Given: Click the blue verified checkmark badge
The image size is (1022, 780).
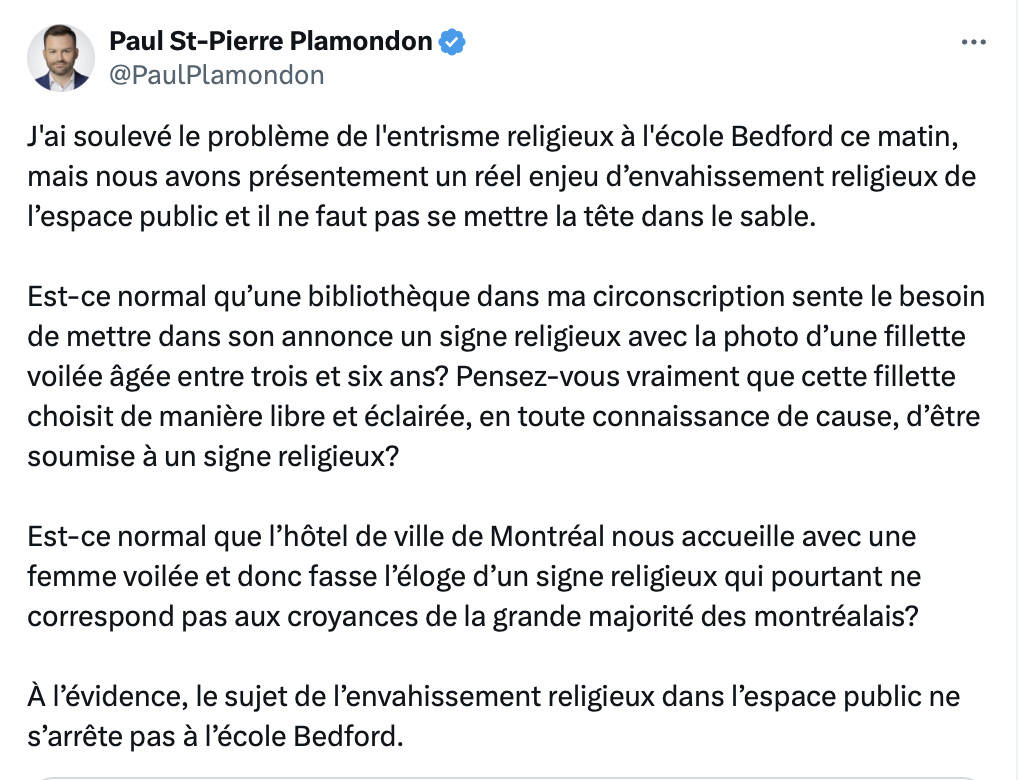Looking at the screenshot, I should coord(452,42).
